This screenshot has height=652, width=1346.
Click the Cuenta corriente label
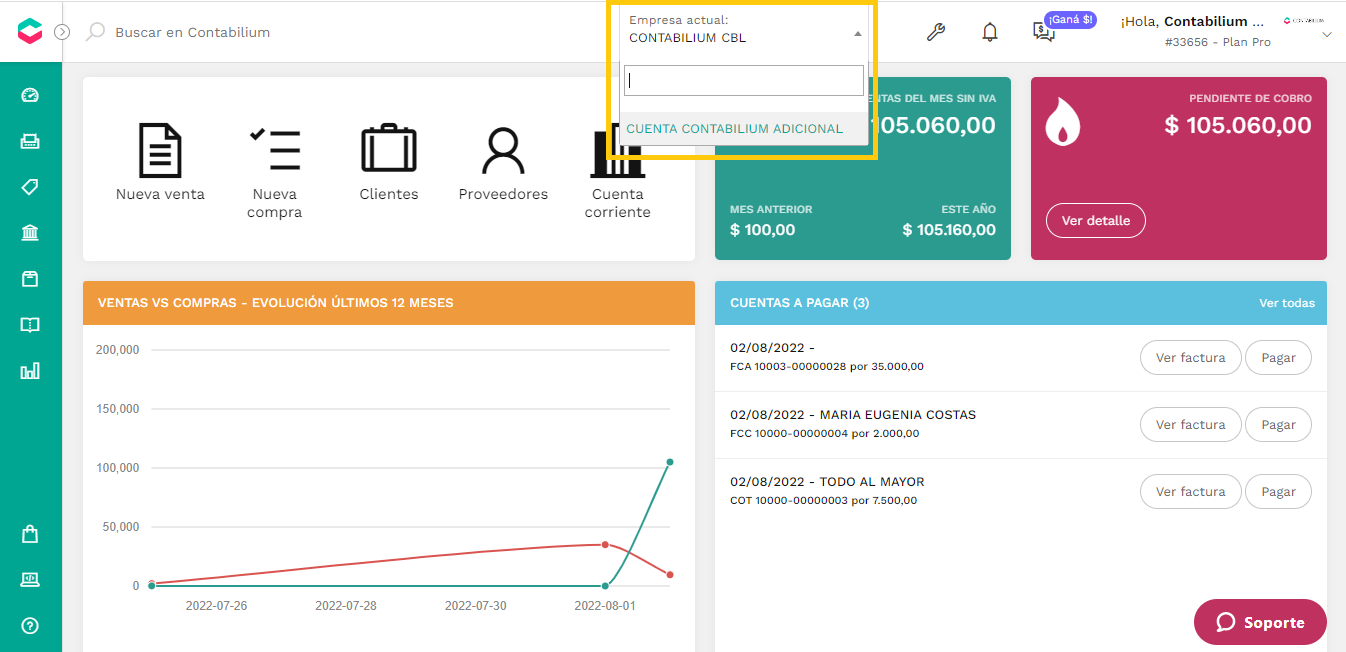[618, 203]
